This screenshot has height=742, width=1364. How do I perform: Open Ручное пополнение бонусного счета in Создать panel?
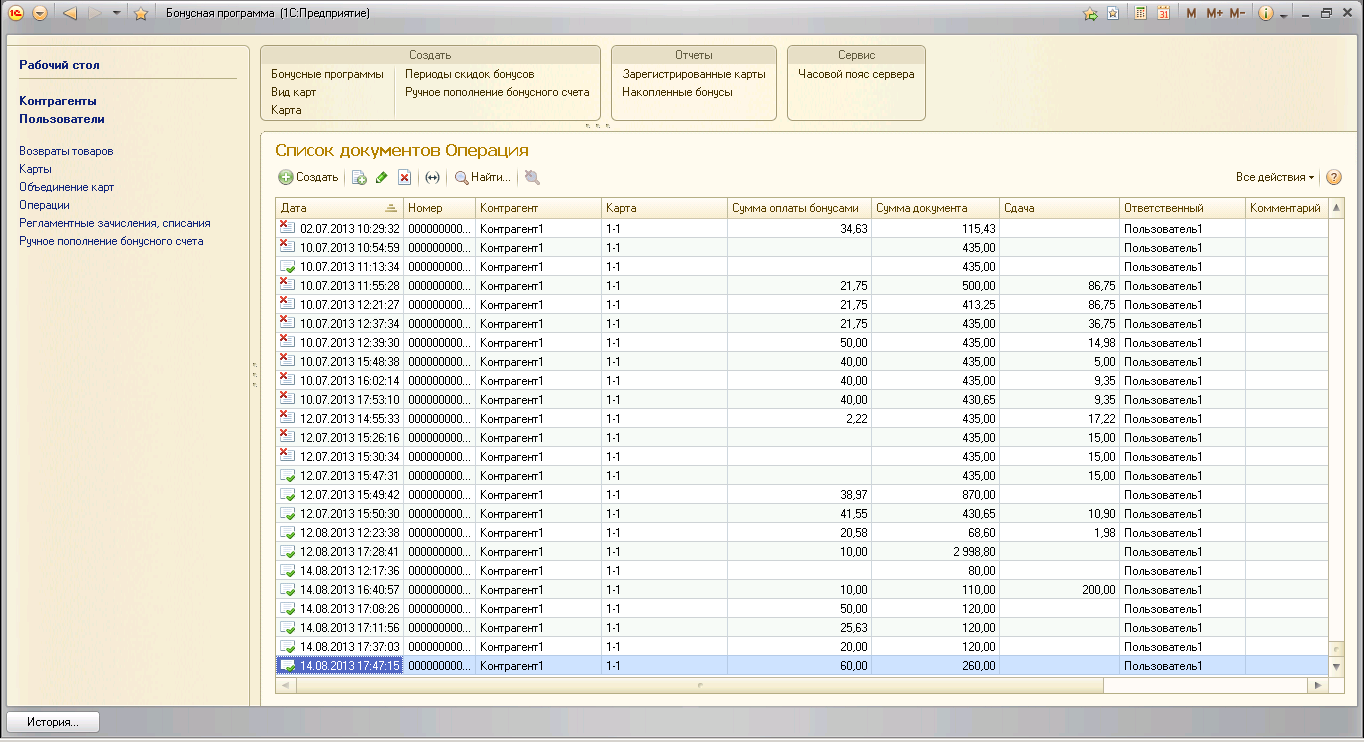point(497,92)
